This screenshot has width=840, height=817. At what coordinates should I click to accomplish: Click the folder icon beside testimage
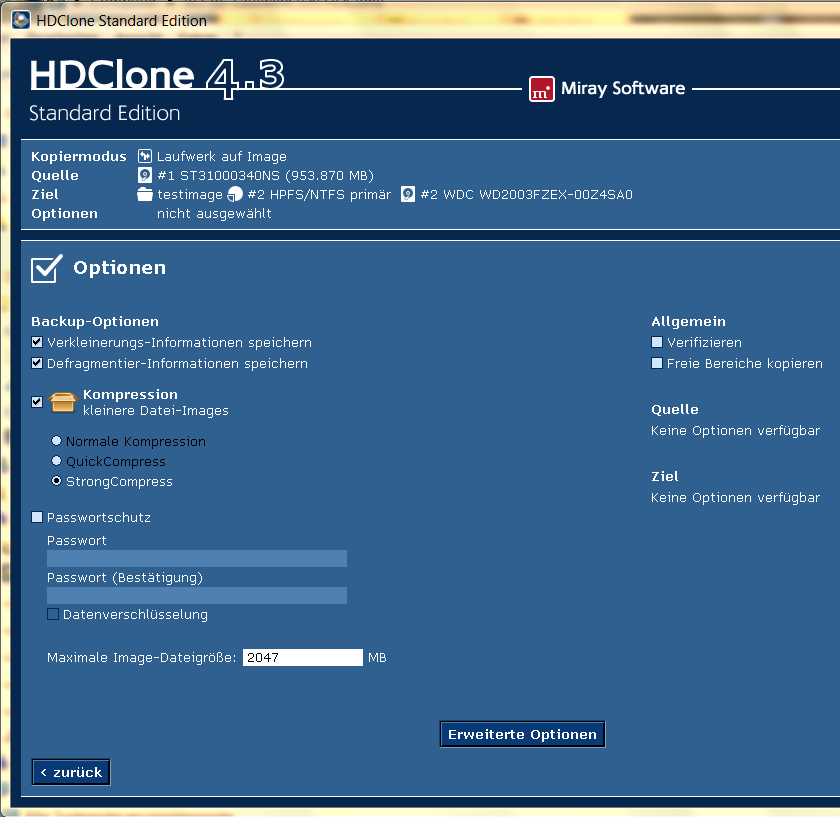(145, 194)
